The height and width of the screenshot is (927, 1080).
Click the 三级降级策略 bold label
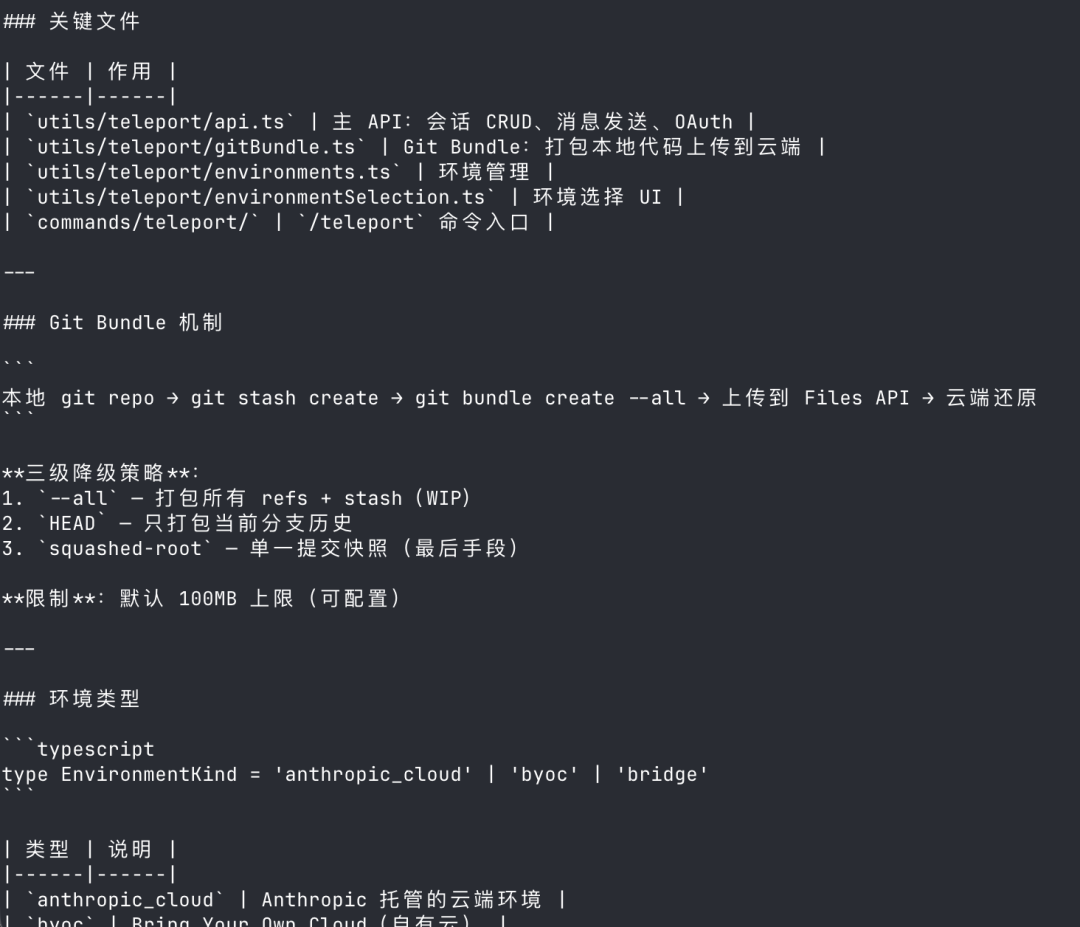(x=95, y=473)
